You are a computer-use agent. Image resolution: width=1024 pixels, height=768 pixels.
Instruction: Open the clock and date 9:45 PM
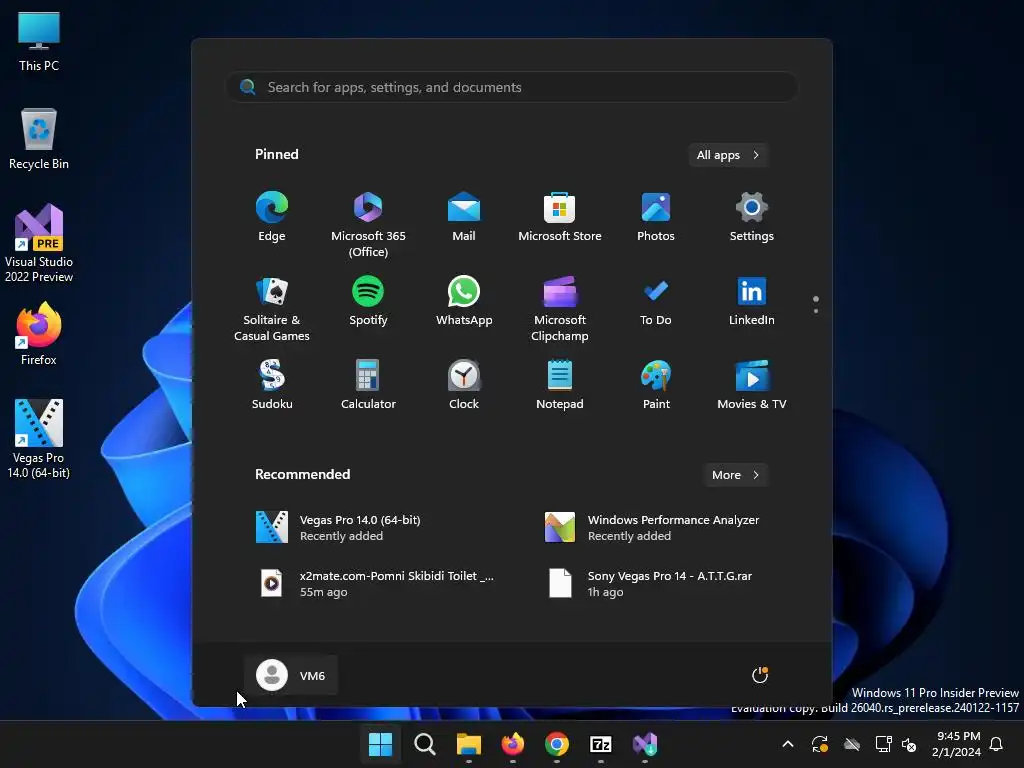(957, 744)
